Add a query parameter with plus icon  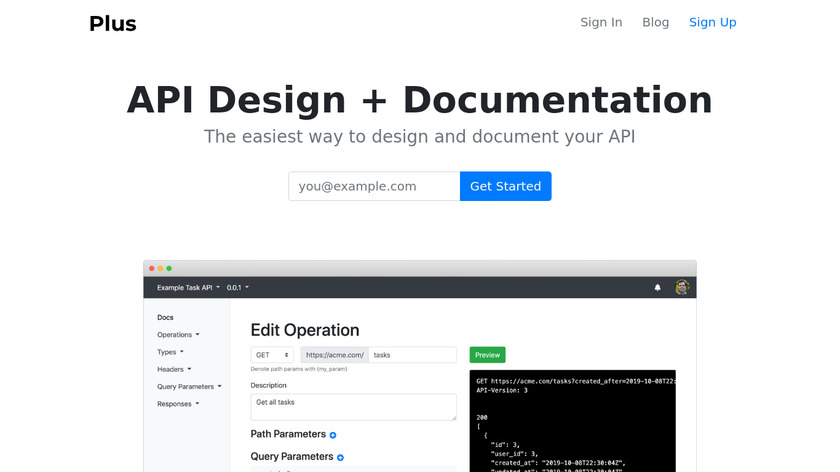340,458
